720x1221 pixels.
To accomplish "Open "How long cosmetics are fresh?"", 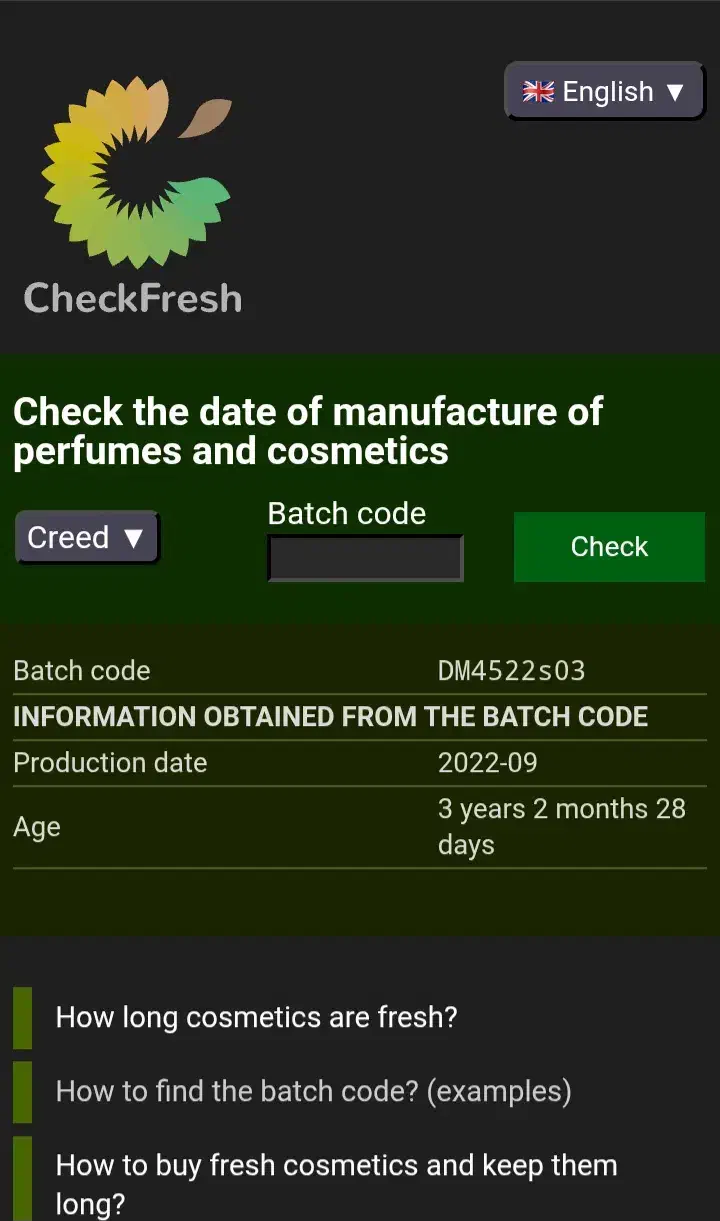I will coord(256,1018).
